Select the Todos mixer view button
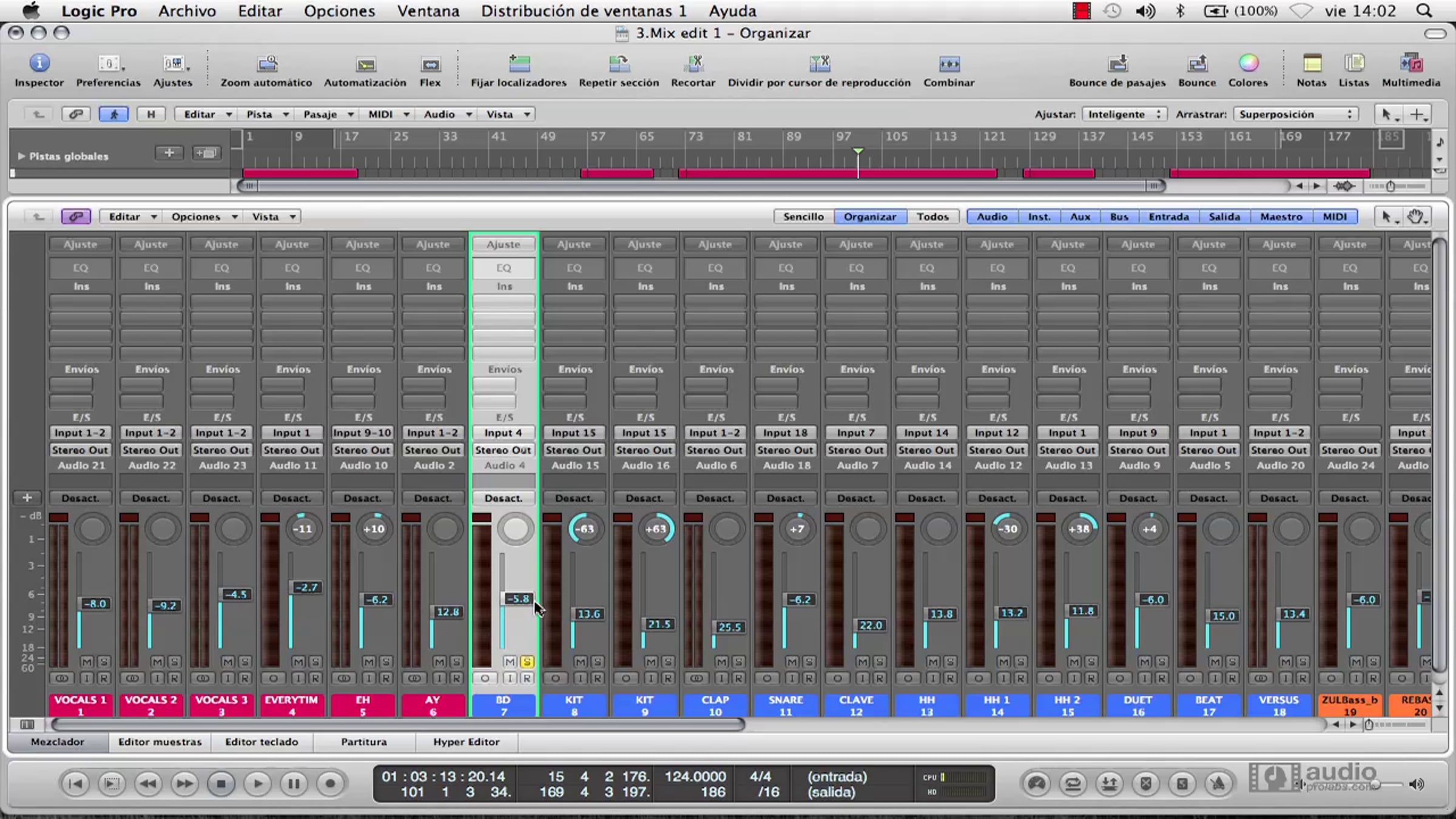The width and height of the screenshot is (1456, 819). 932,217
